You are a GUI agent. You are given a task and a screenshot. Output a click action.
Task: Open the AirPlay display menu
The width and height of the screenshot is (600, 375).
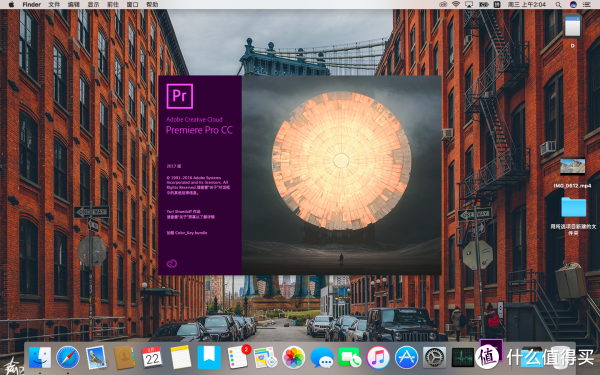coord(469,5)
